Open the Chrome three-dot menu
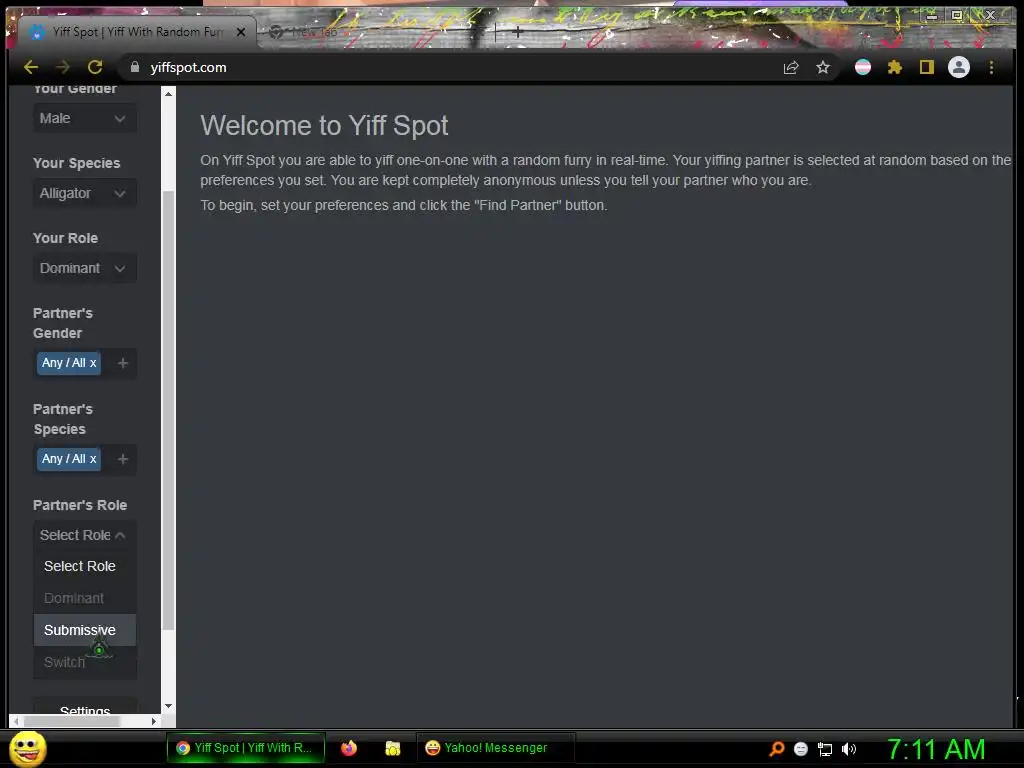The height and width of the screenshot is (768, 1024). 991,67
